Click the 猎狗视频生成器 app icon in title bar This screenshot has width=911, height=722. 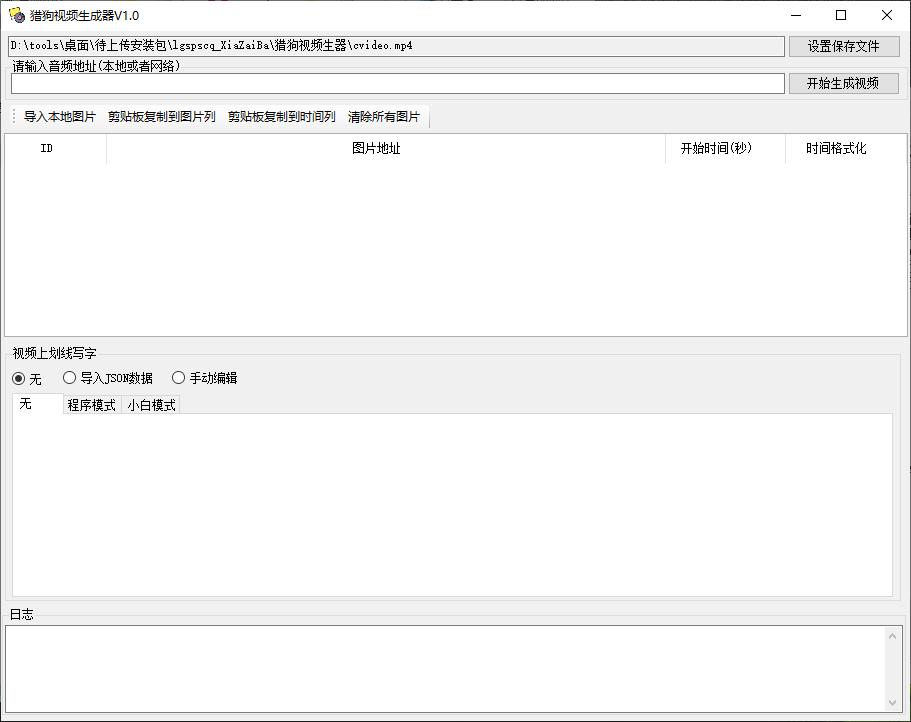(17, 15)
